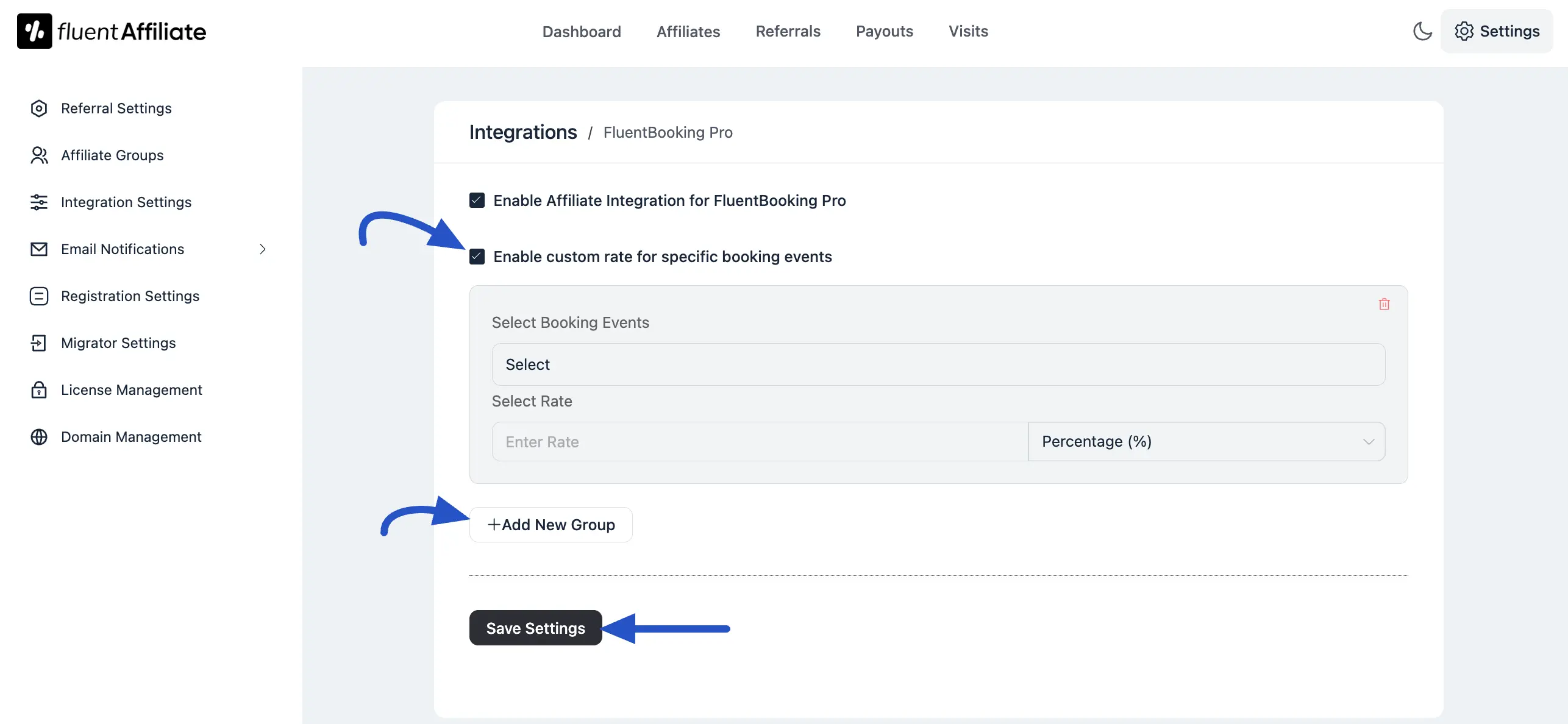Open Migrator Settings via import icon
This screenshot has height=724, width=1568.
pos(38,342)
